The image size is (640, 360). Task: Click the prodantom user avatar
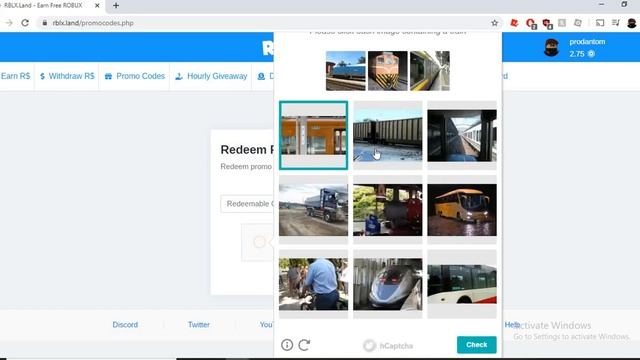click(551, 47)
